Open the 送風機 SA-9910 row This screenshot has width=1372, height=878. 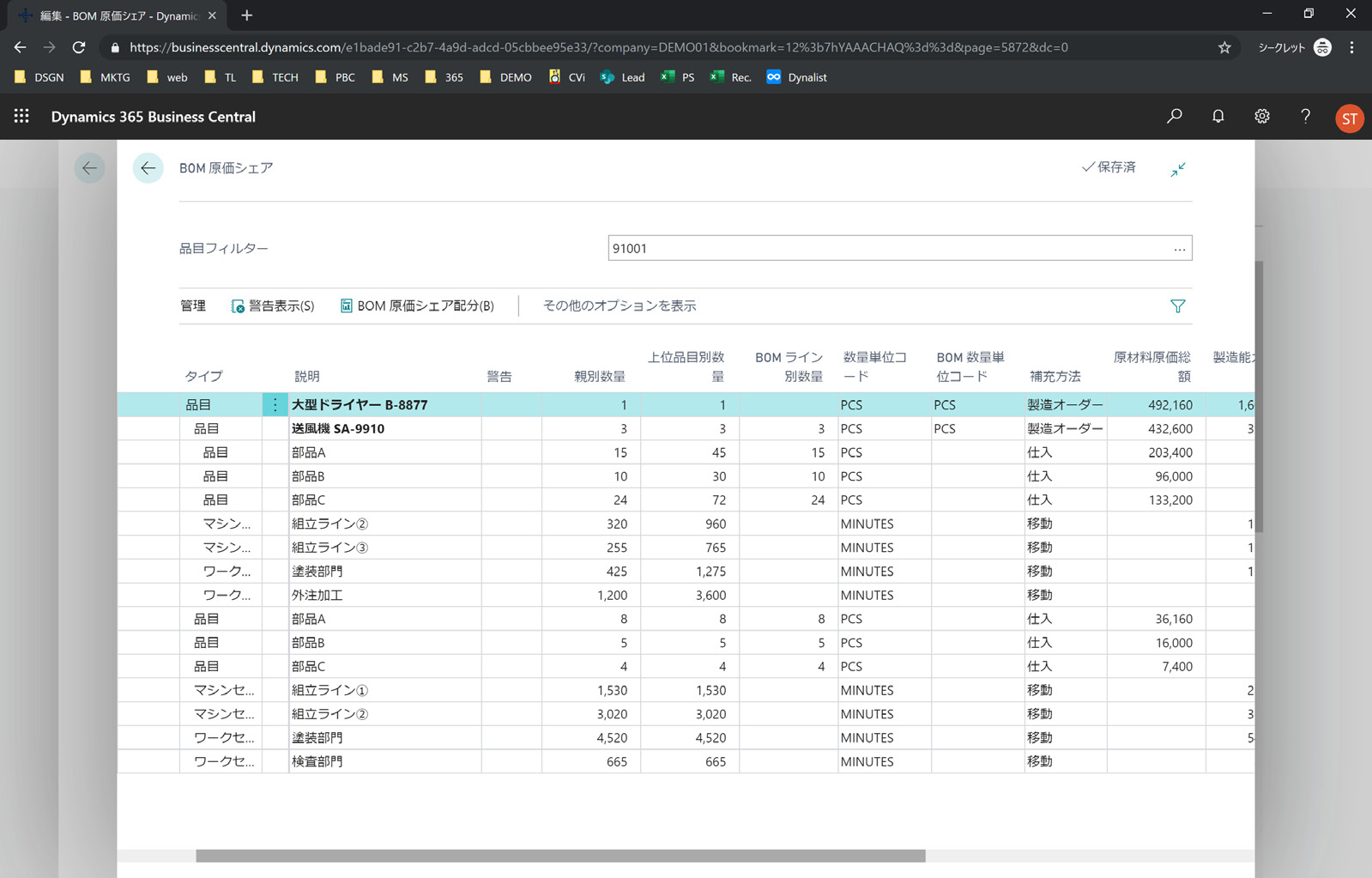click(338, 429)
